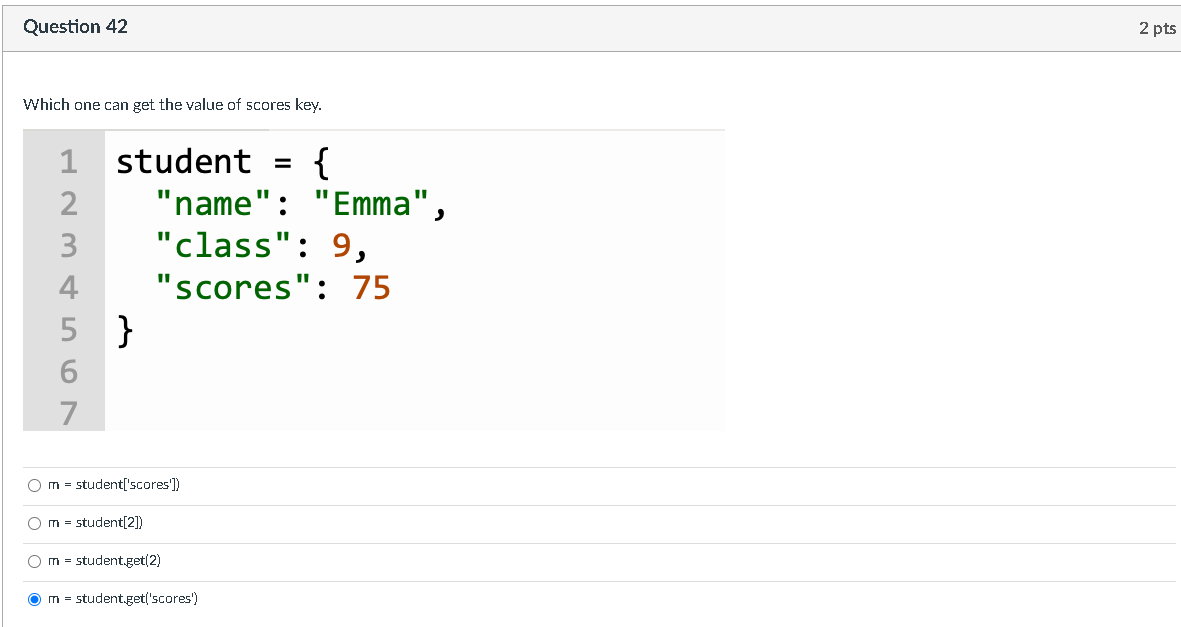Place cursor on the student = { code line
1181x627 pixels.
(223, 161)
